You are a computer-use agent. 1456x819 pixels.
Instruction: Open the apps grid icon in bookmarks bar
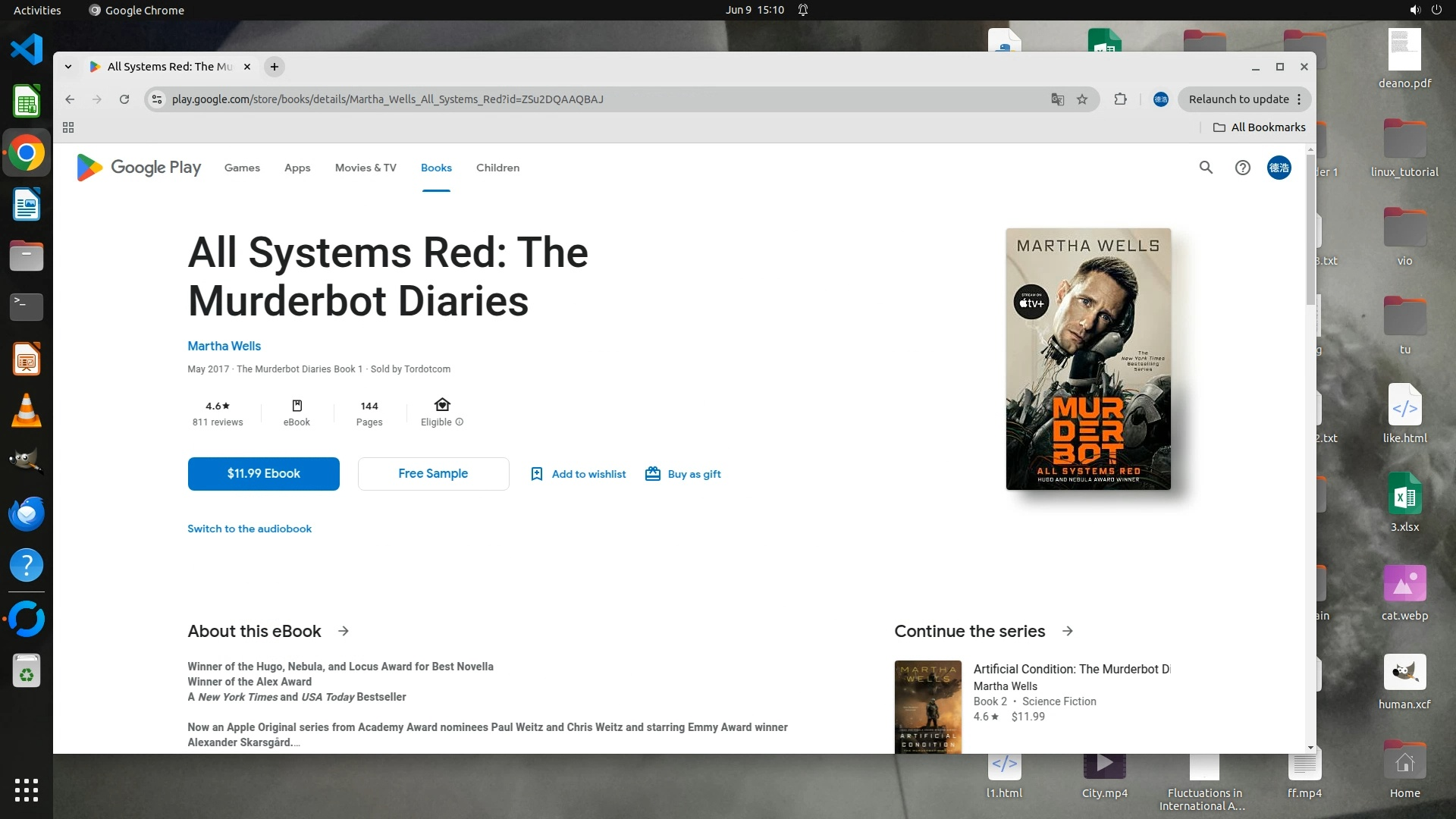[x=68, y=127]
